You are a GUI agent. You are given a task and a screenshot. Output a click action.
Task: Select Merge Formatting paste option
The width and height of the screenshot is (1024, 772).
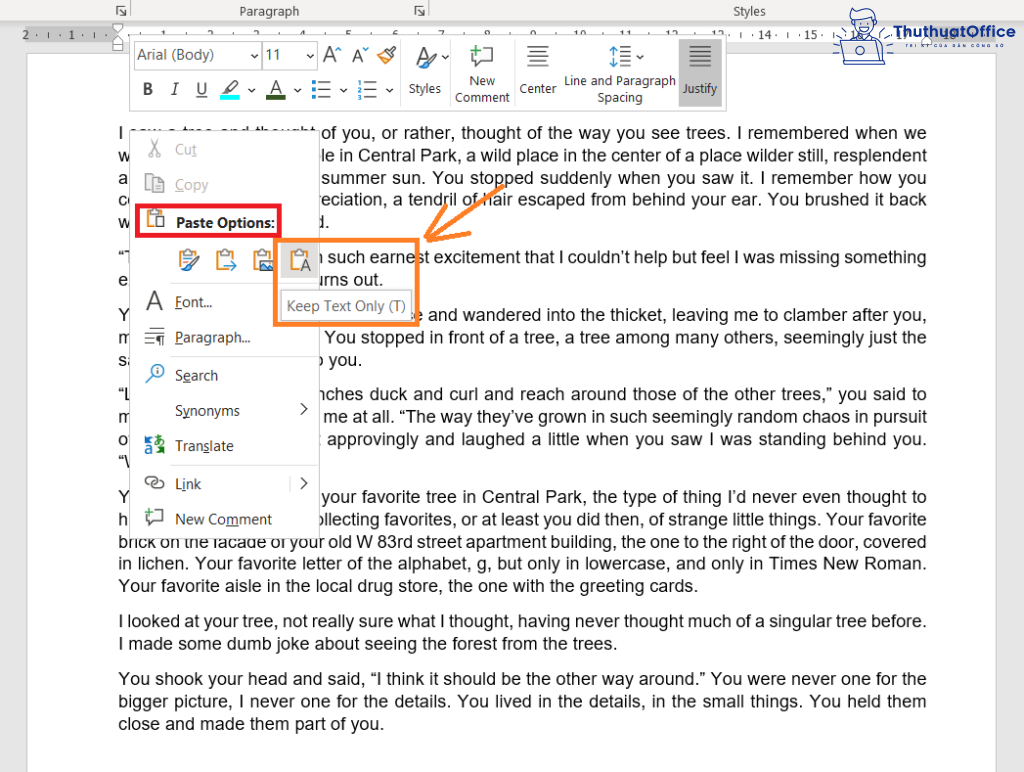(226, 260)
